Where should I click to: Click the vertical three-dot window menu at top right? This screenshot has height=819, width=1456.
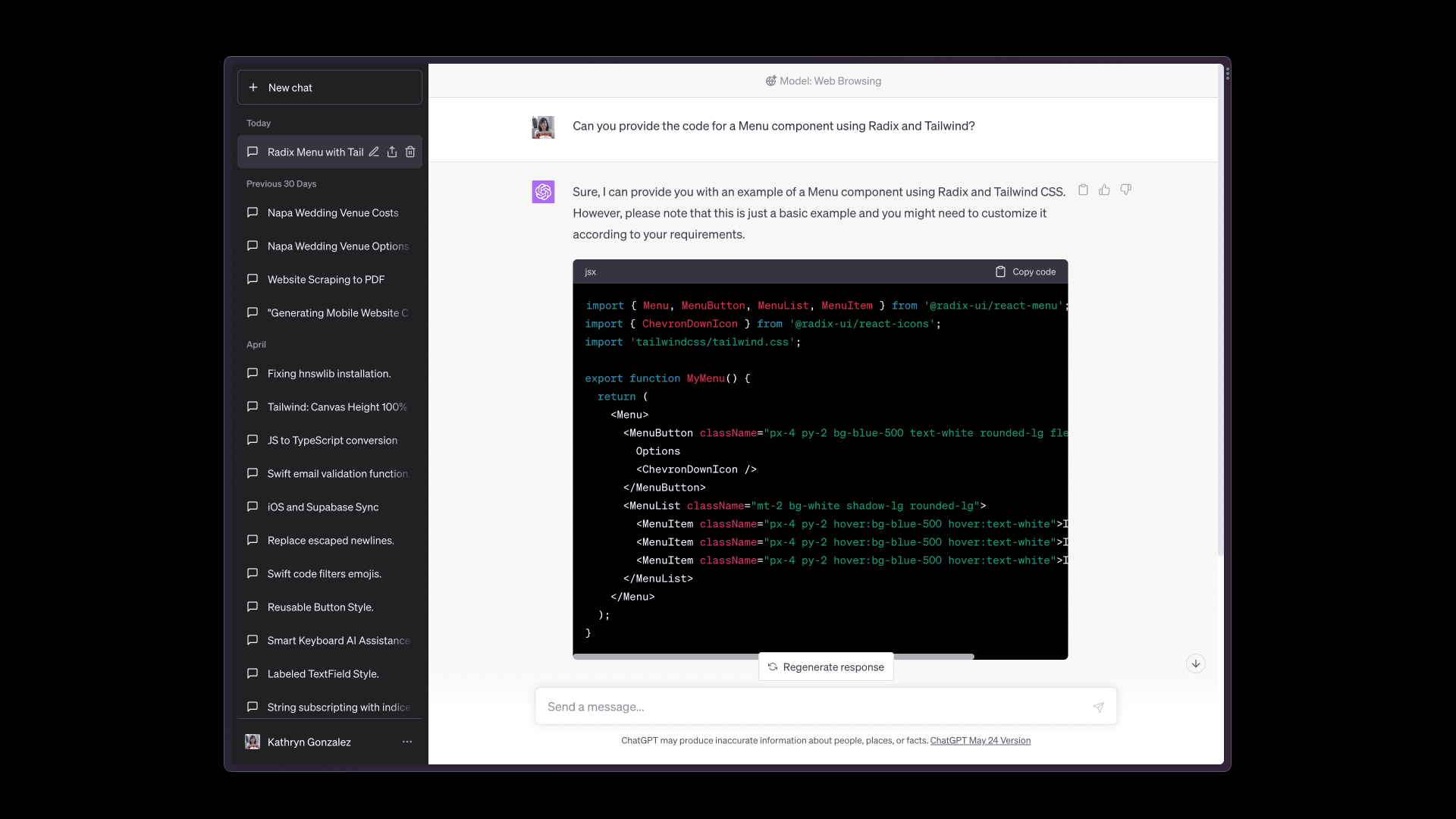pos(1227,74)
